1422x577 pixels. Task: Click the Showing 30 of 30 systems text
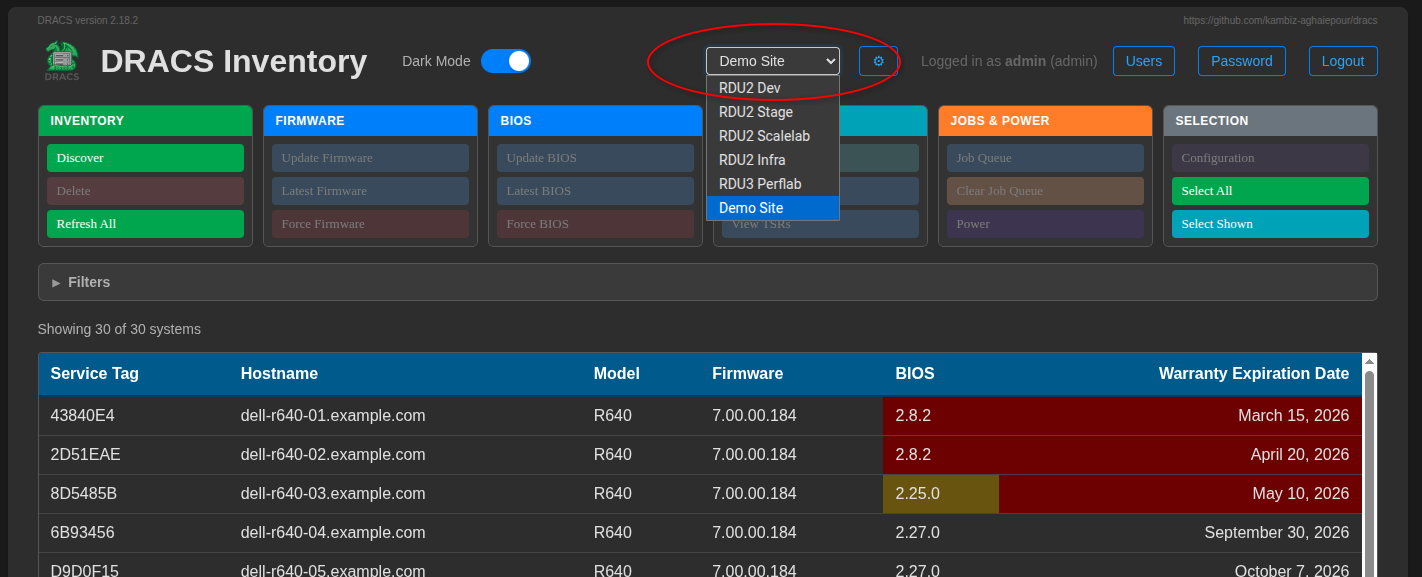[x=119, y=329]
